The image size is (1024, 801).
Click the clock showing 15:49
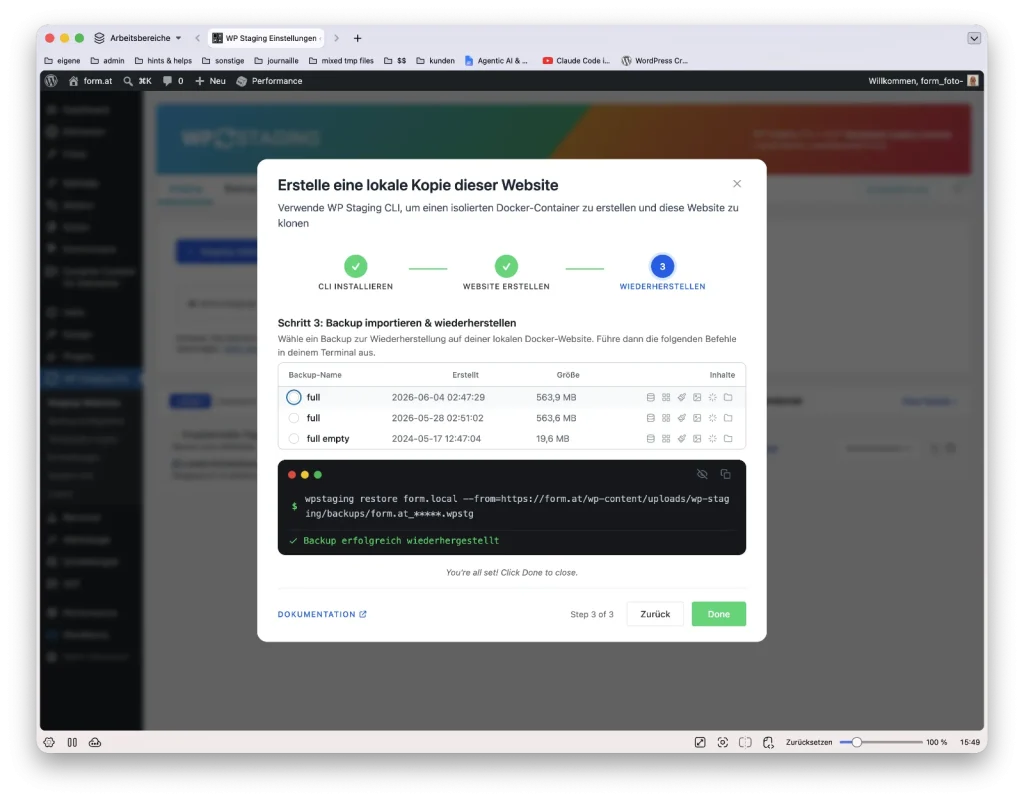[970, 742]
